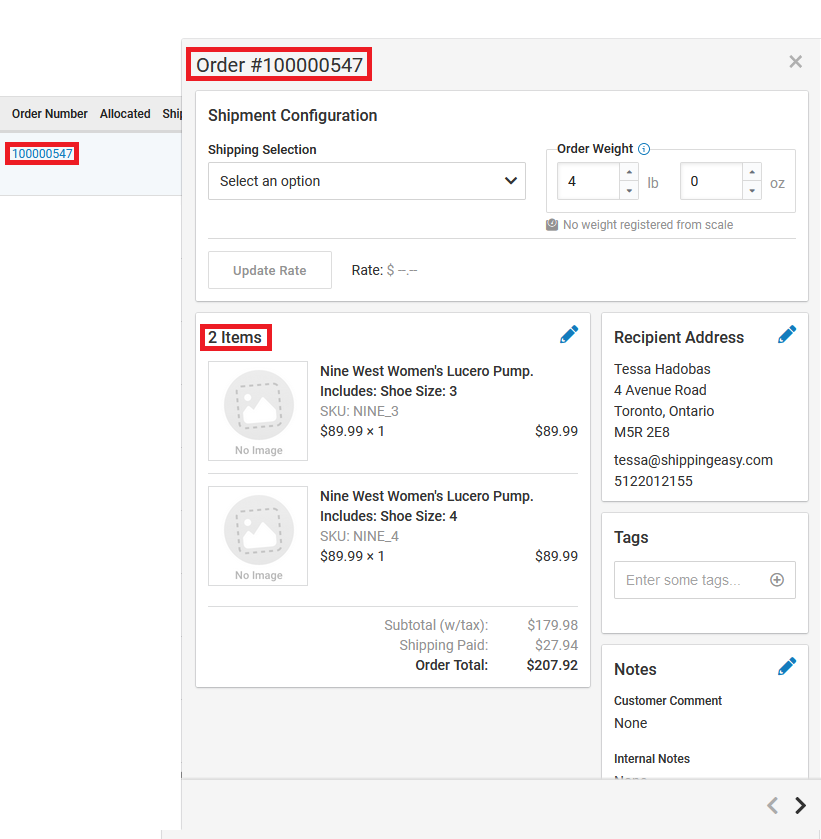
Task: Open the Shipping Selection dropdown
Action: (366, 181)
